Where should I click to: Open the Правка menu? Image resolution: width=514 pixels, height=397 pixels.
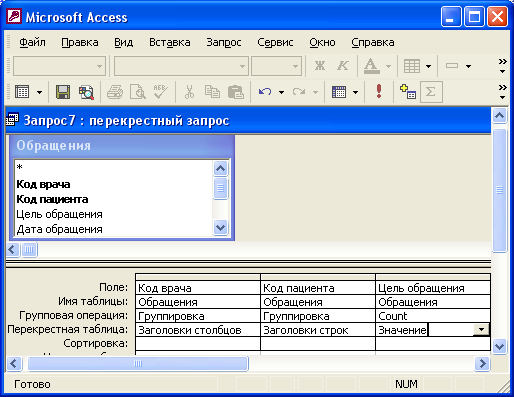pos(80,42)
